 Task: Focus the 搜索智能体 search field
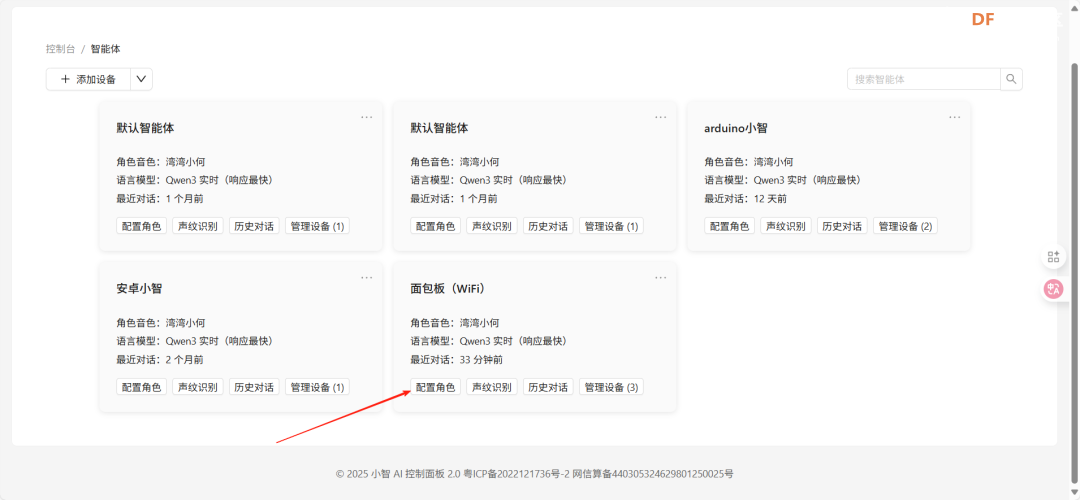924,79
